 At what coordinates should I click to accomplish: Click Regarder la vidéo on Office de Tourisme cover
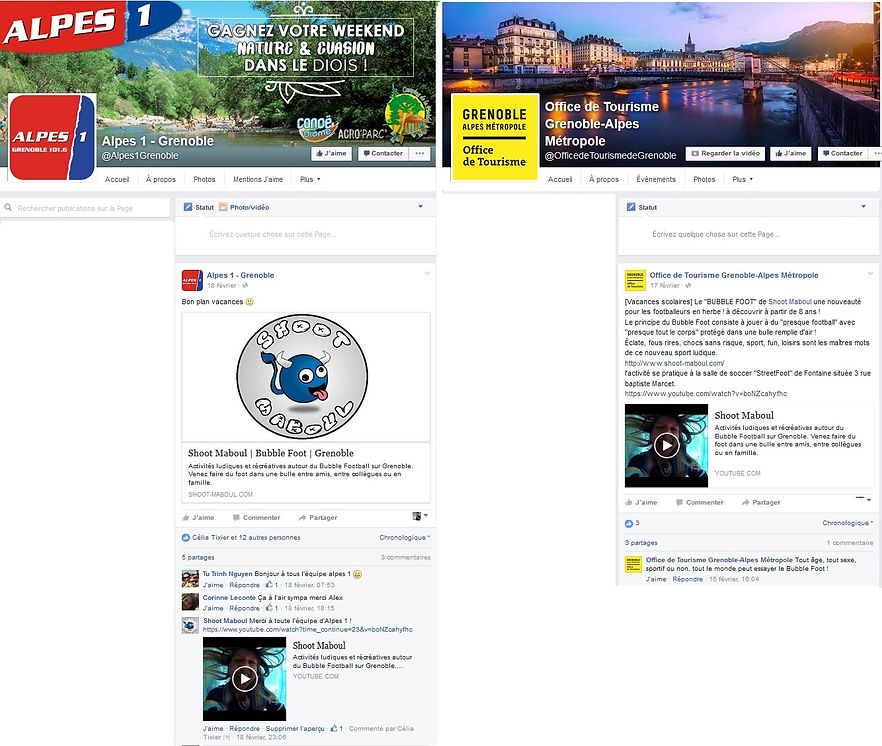(x=725, y=154)
